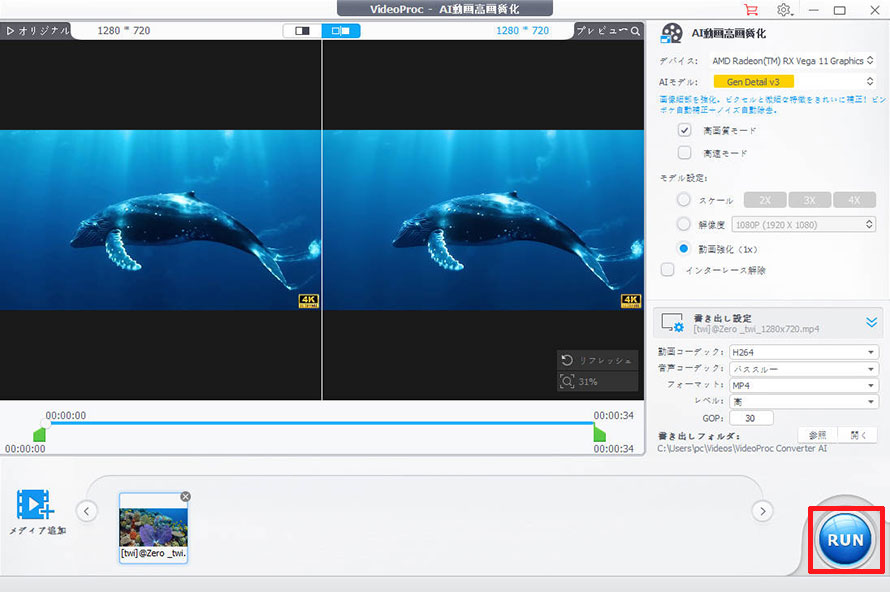The image size is (890, 592).
Task: Go to previous media with left arrow
Action: click(86, 511)
